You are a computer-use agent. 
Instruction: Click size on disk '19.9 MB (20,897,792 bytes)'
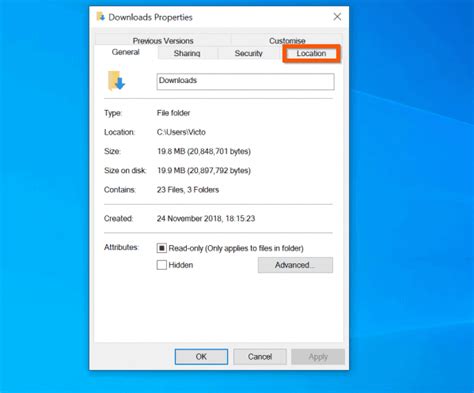click(x=204, y=171)
